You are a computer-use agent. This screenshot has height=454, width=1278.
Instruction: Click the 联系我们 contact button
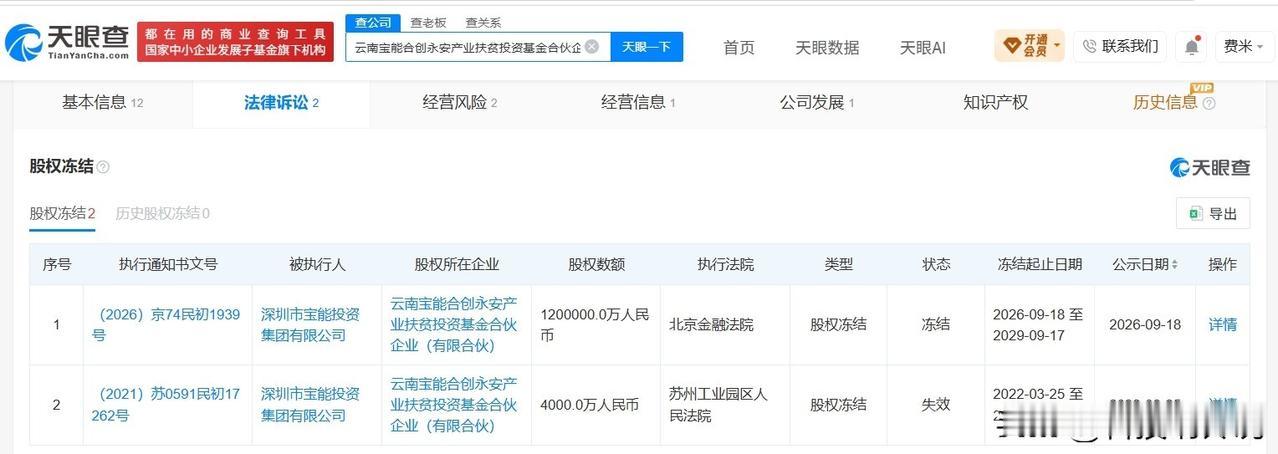pos(1121,46)
